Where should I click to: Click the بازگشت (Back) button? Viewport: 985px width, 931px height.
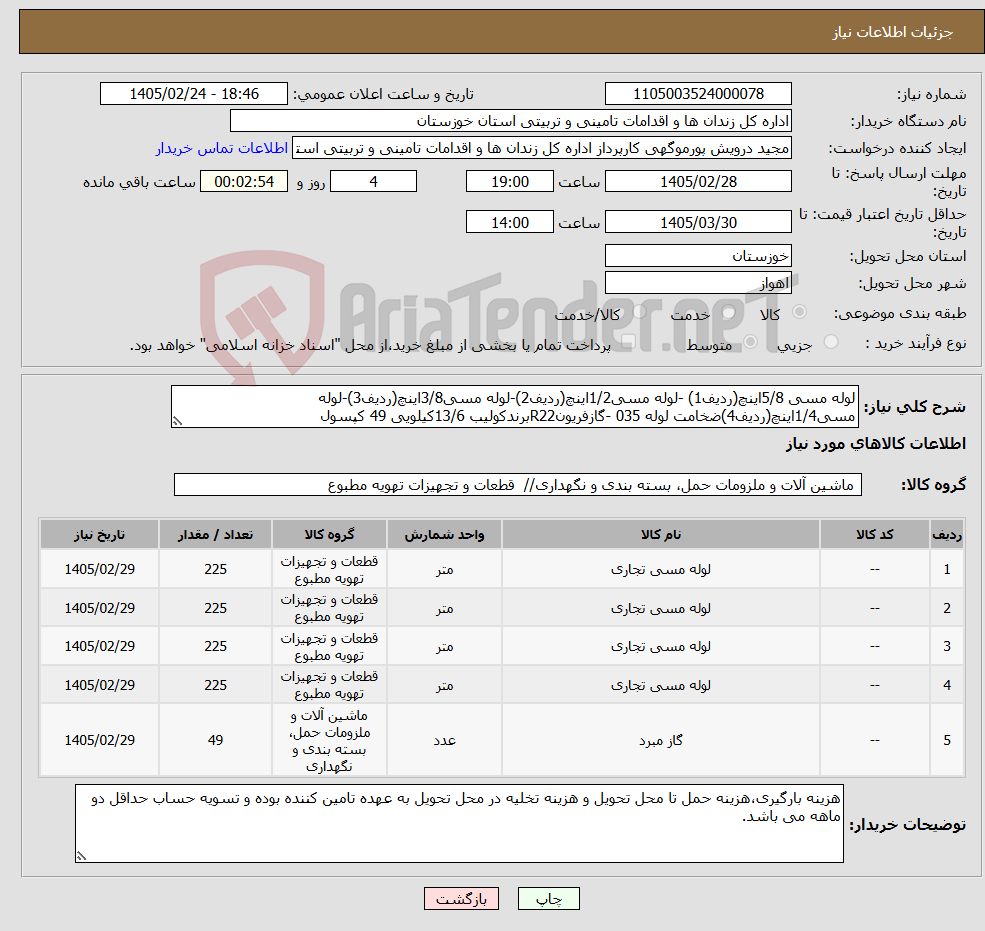(461, 899)
